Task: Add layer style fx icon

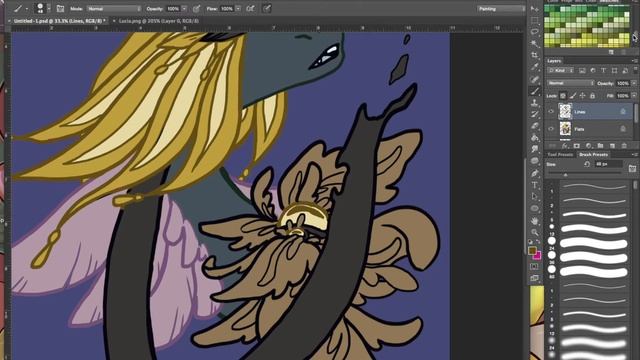Action: (565, 146)
